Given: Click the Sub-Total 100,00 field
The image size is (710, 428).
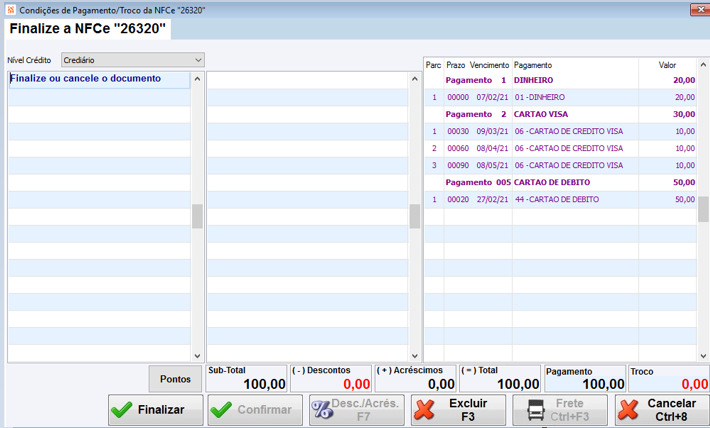Looking at the screenshot, I should (x=247, y=379).
